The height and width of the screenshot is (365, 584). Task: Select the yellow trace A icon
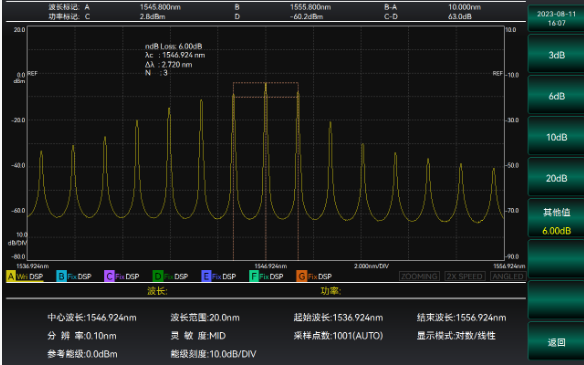pyautogui.click(x=11, y=276)
